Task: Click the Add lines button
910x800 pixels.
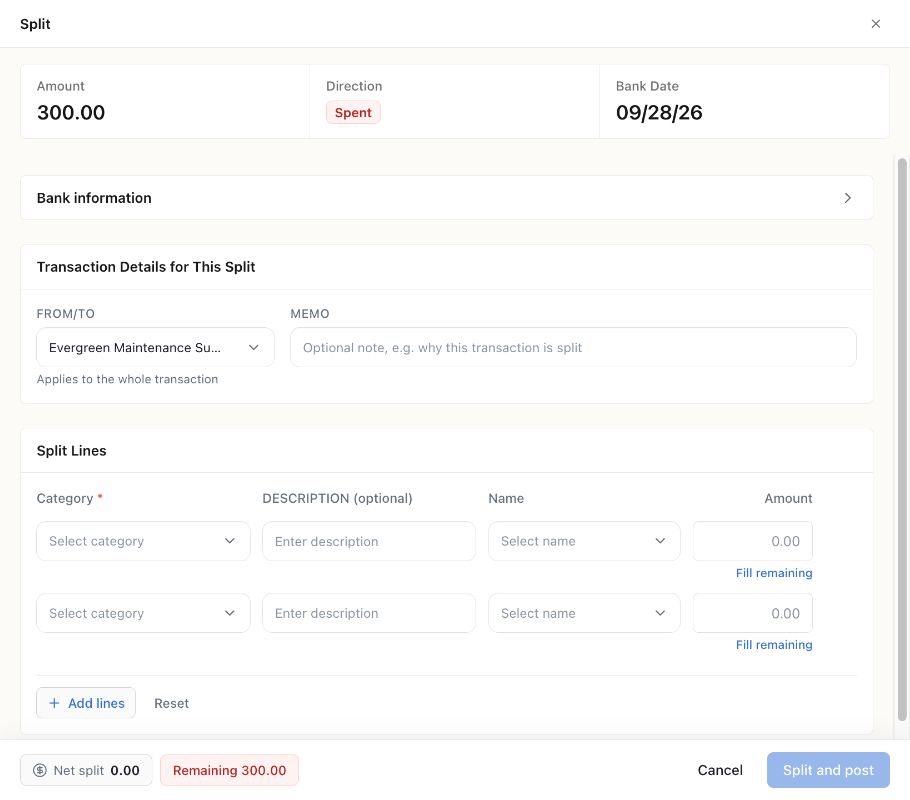Action: [x=86, y=703]
